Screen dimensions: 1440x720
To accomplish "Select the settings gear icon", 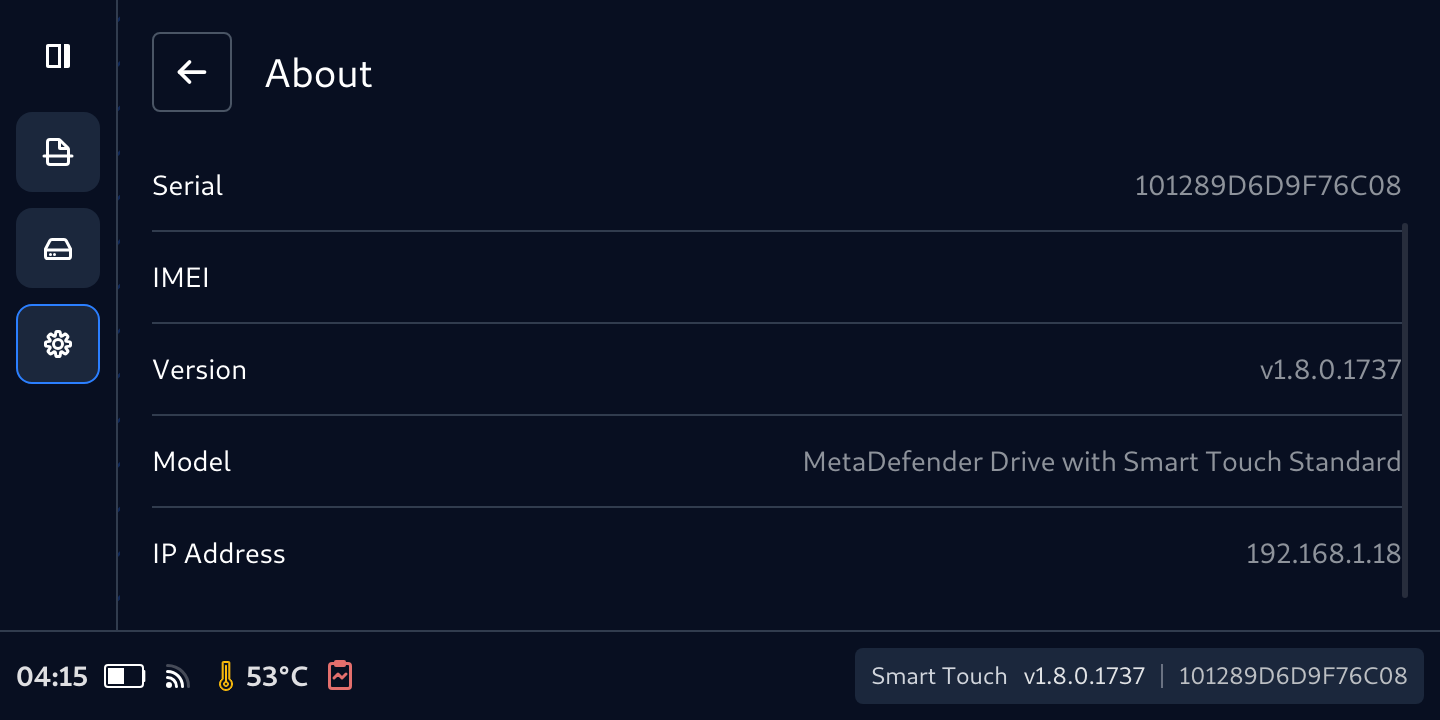I will point(58,344).
